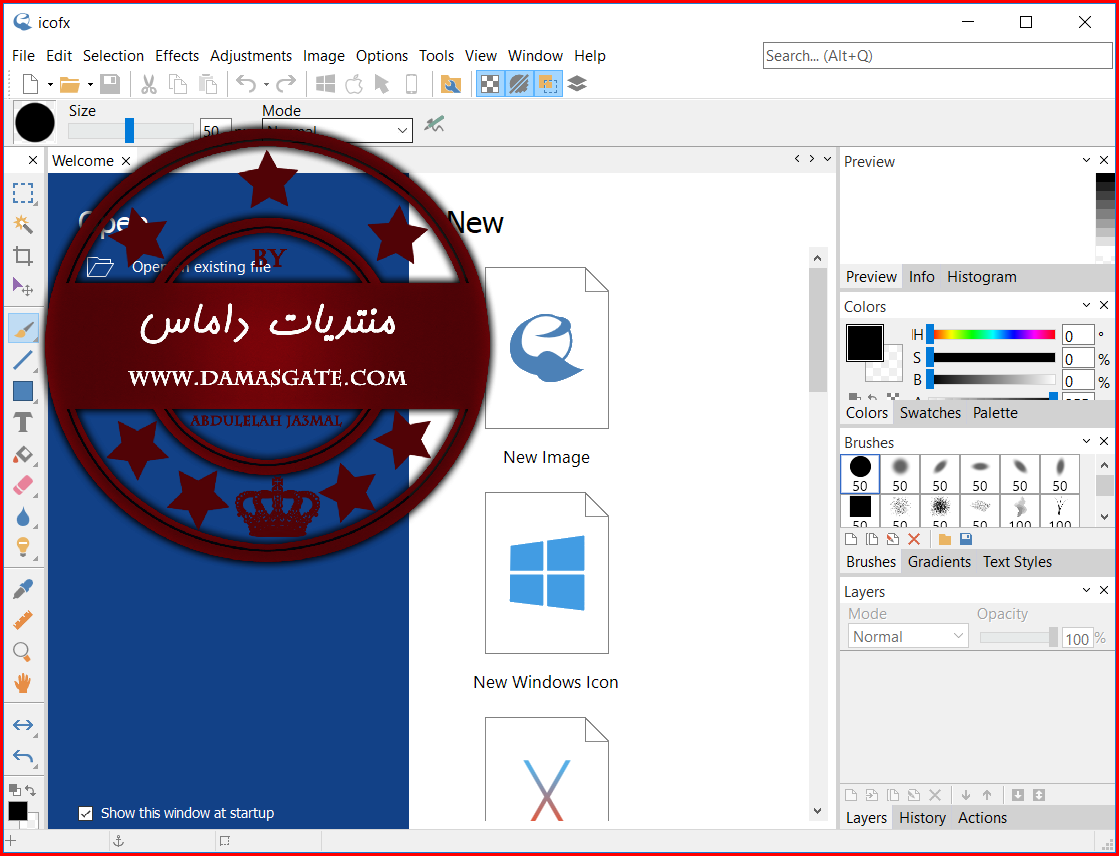Choose the Paint Bucket fill tool
This screenshot has height=856, width=1119.
[x=23, y=454]
